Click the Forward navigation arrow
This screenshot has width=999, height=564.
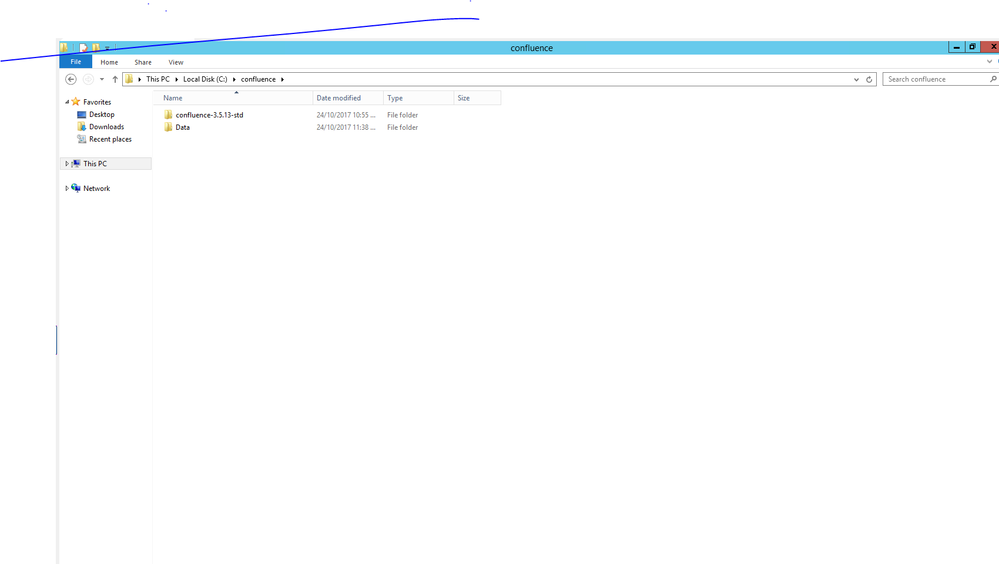click(89, 79)
